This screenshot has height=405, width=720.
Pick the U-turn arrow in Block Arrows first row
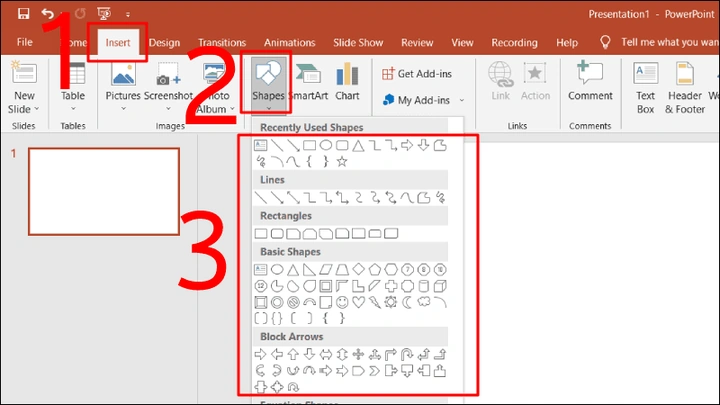click(x=407, y=354)
